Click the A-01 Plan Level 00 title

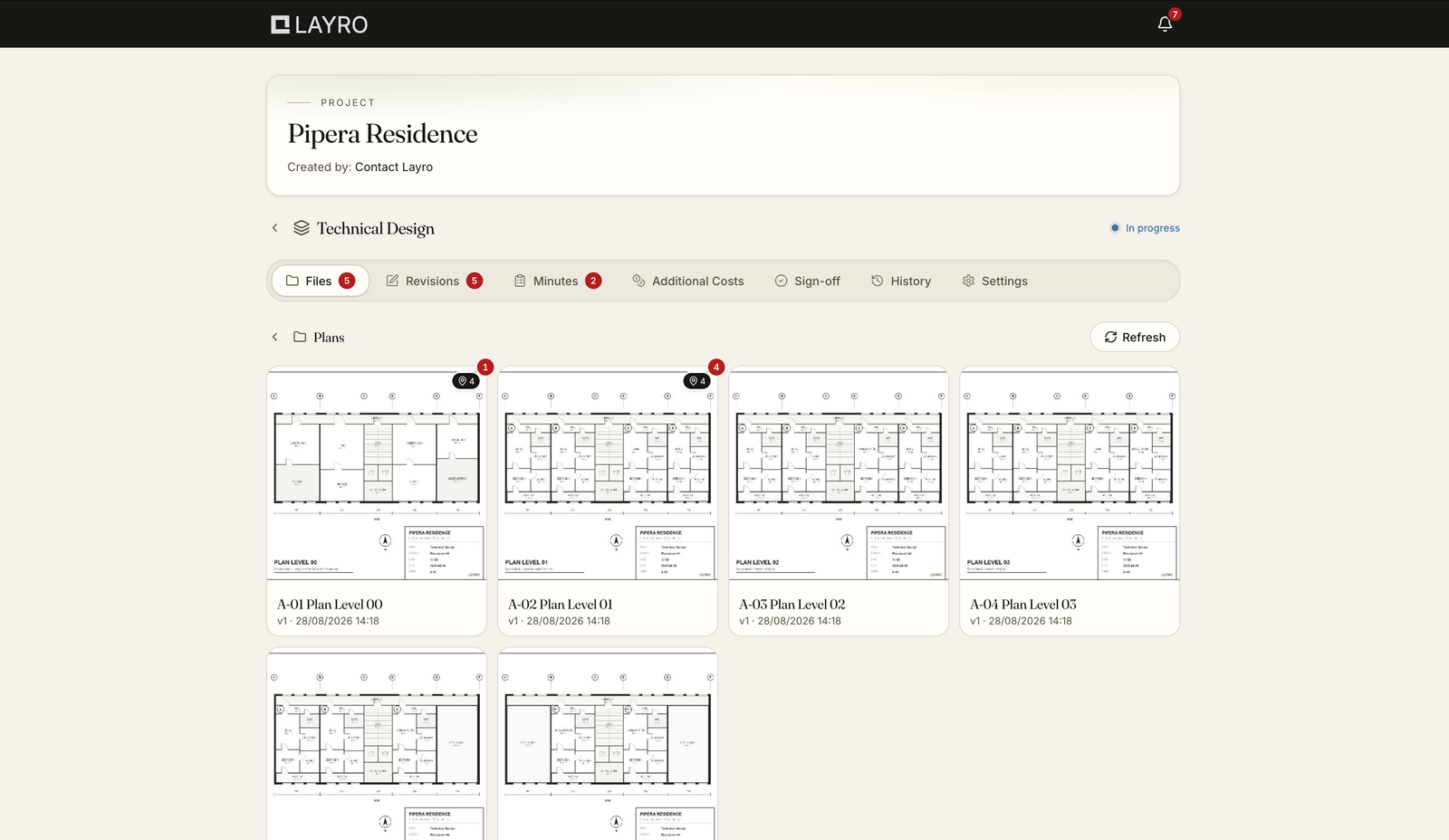point(330,604)
